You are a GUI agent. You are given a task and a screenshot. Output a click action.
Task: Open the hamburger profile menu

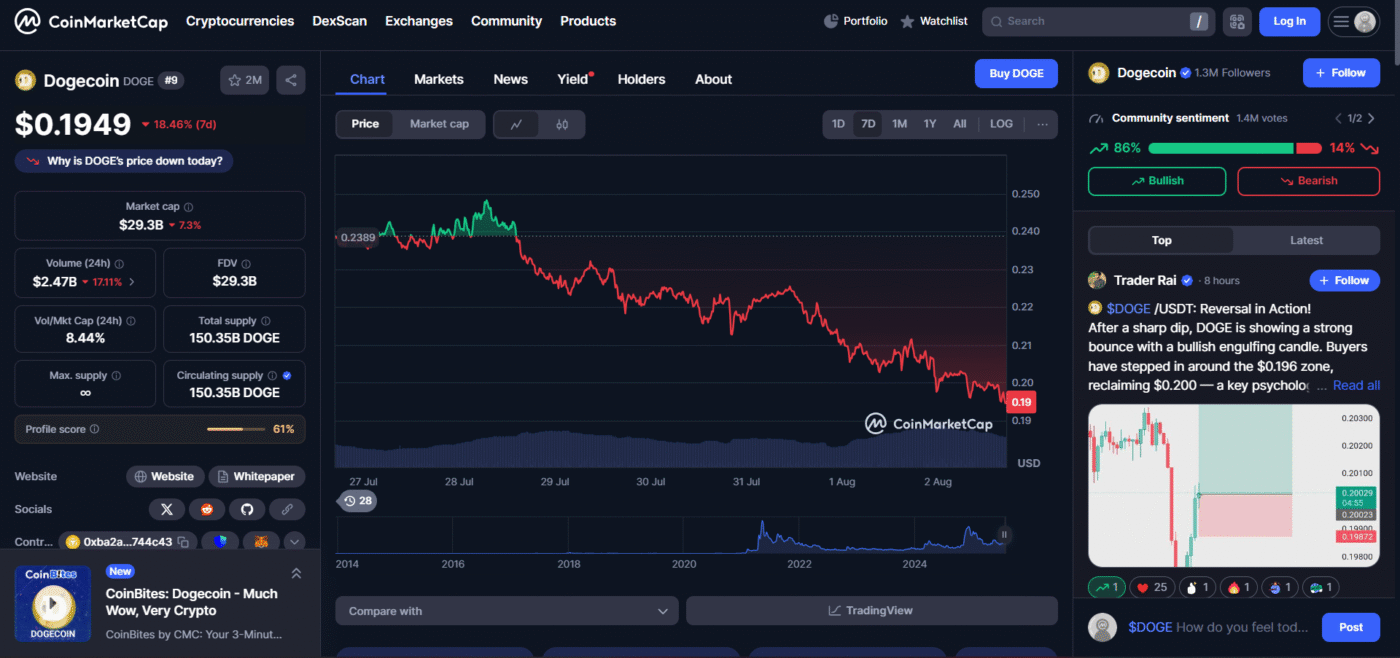tap(1353, 21)
